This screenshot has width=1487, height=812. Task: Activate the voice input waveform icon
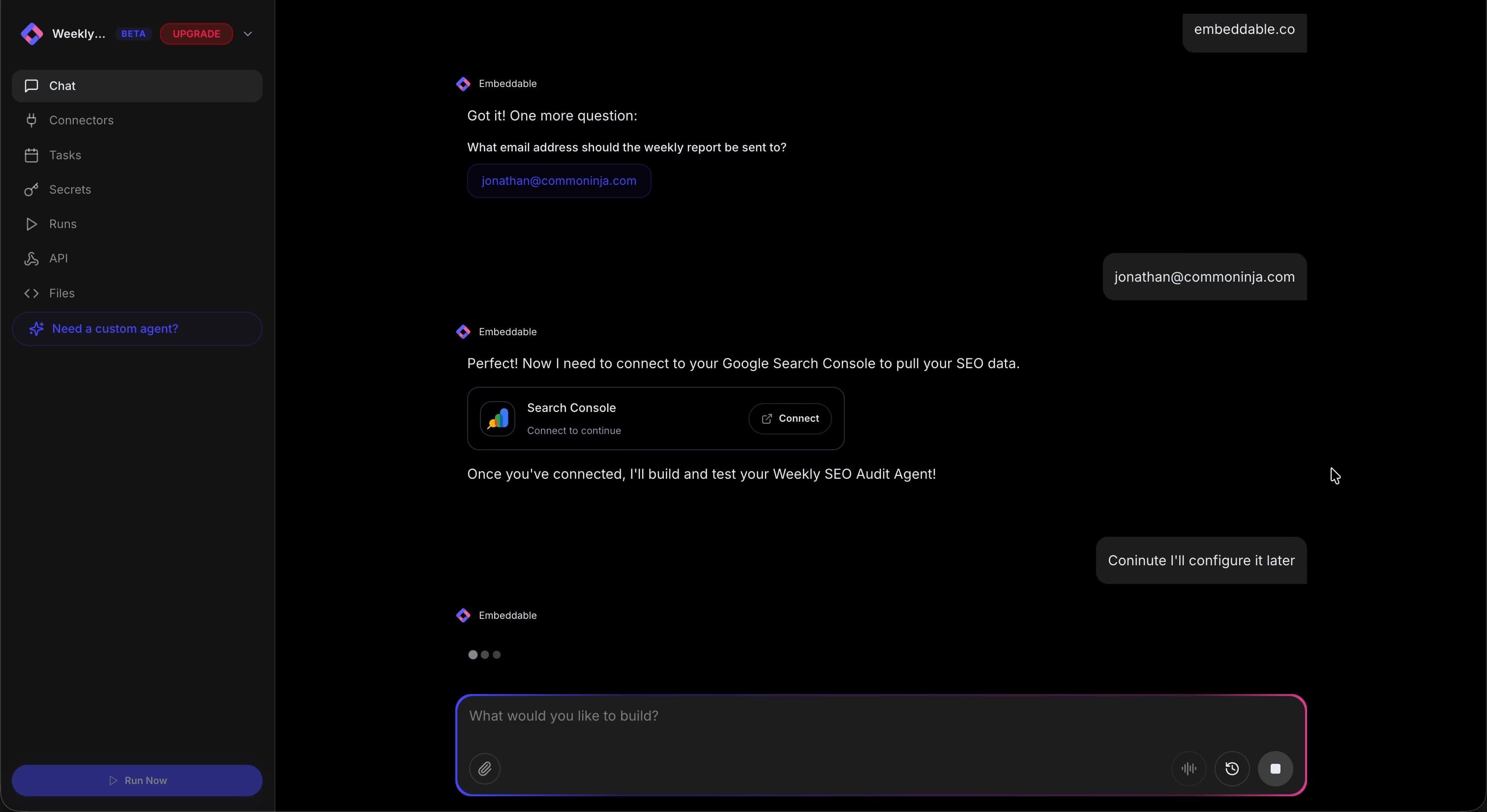pos(1189,769)
